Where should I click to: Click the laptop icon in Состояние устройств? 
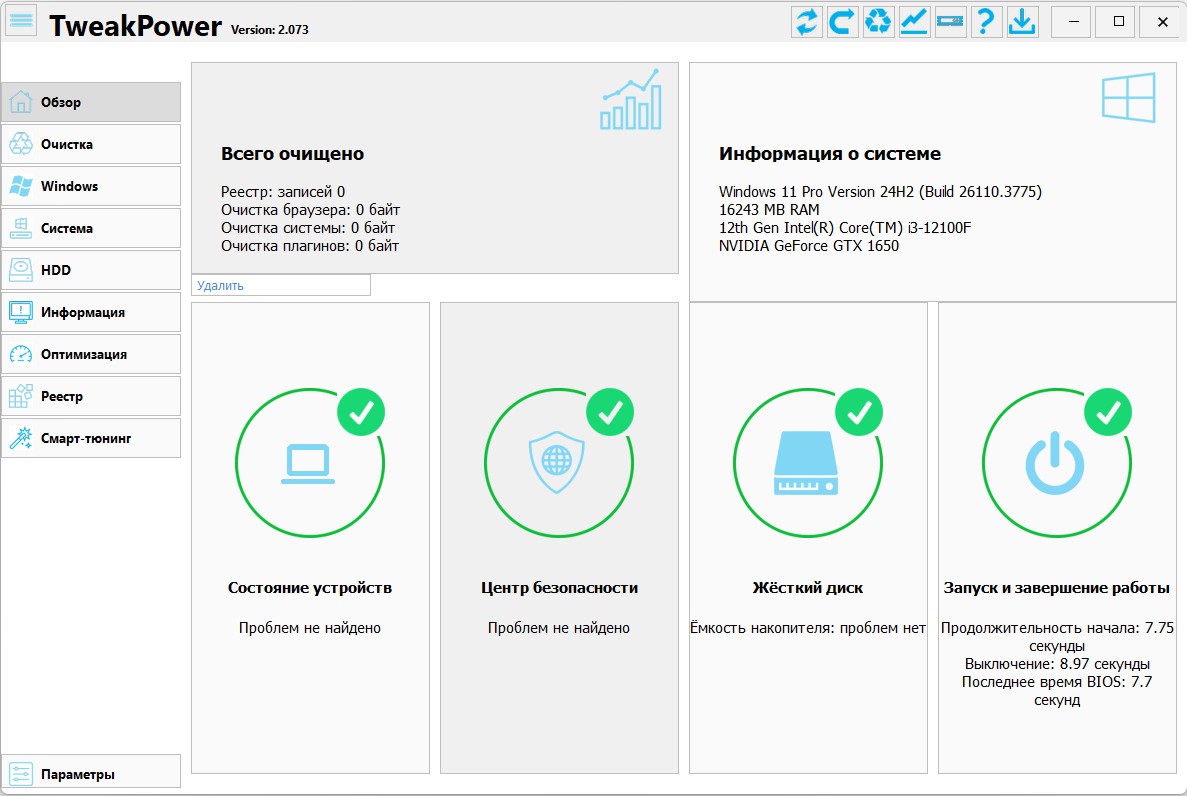pyautogui.click(x=308, y=464)
